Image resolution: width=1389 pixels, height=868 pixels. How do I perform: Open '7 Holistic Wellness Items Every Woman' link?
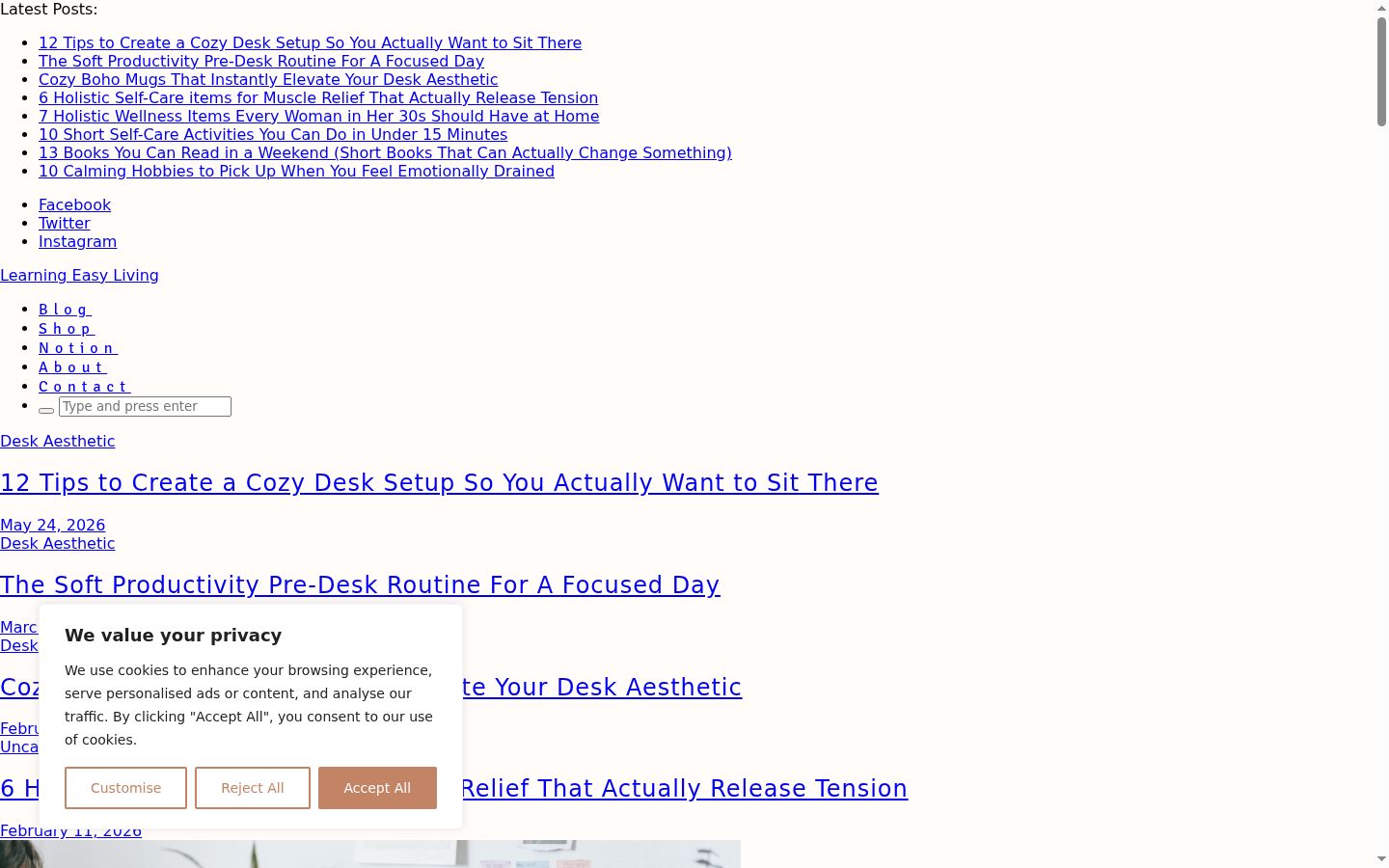tap(318, 116)
